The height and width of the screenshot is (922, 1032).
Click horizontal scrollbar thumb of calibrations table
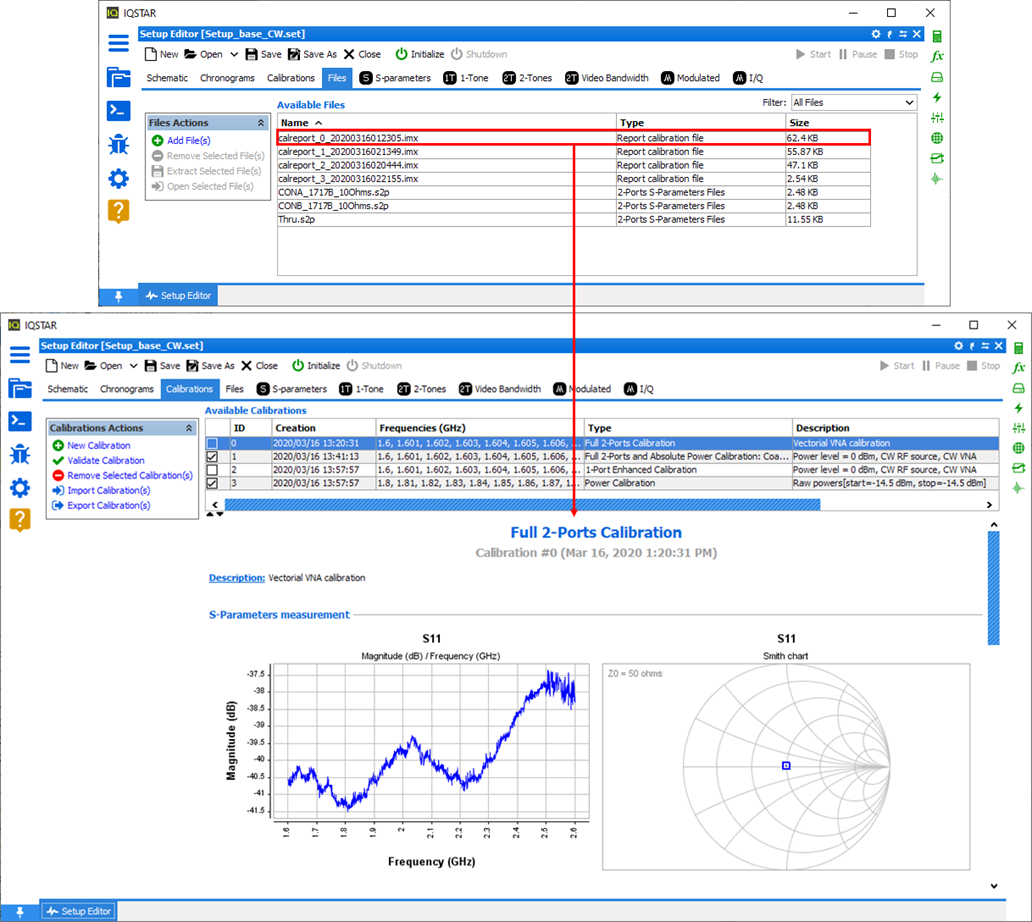[x=523, y=505]
